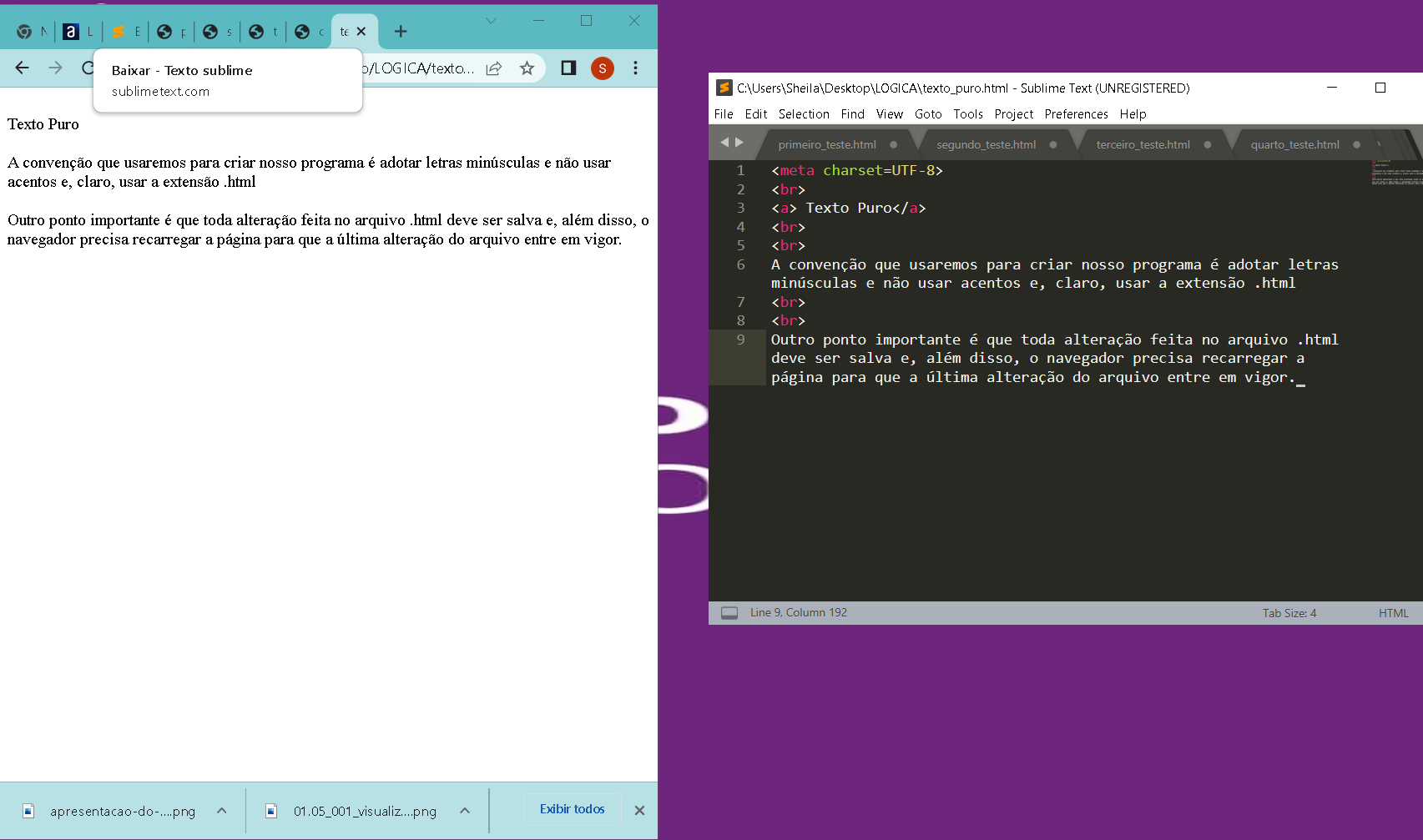
Task: Click Sublime Text app icon in title bar
Action: pyautogui.click(x=724, y=88)
